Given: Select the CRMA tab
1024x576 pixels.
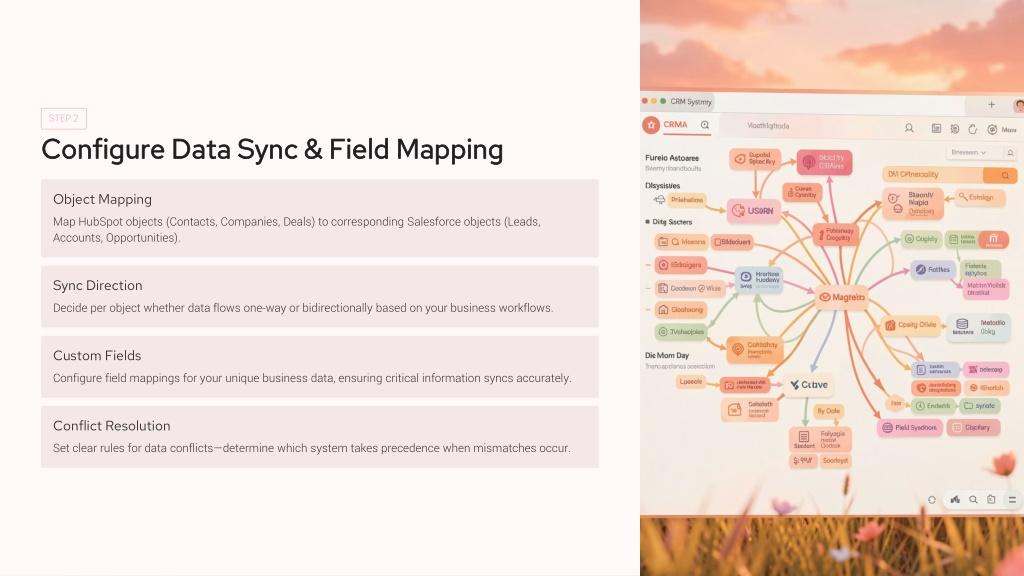Looking at the screenshot, I should [676, 126].
